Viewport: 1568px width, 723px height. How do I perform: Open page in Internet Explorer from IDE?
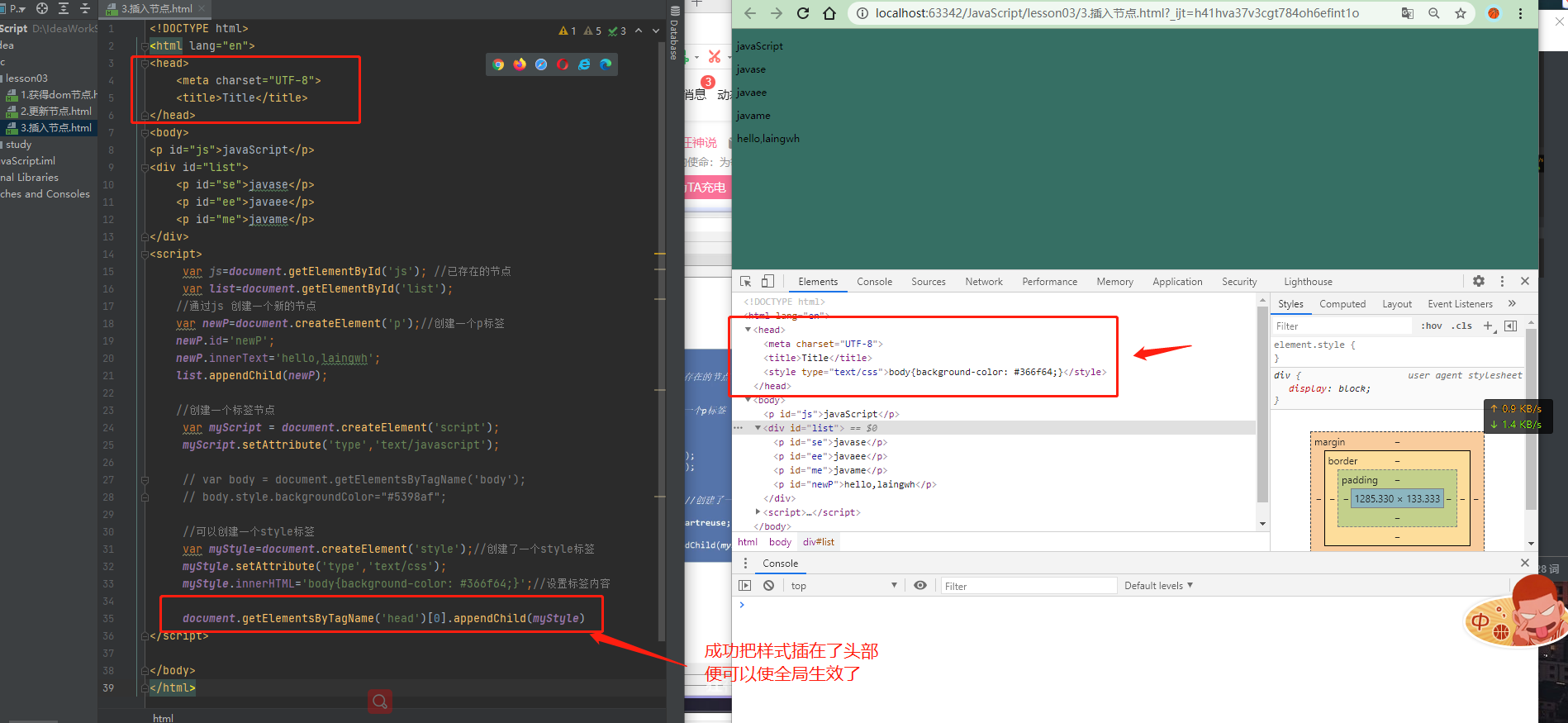tap(584, 64)
